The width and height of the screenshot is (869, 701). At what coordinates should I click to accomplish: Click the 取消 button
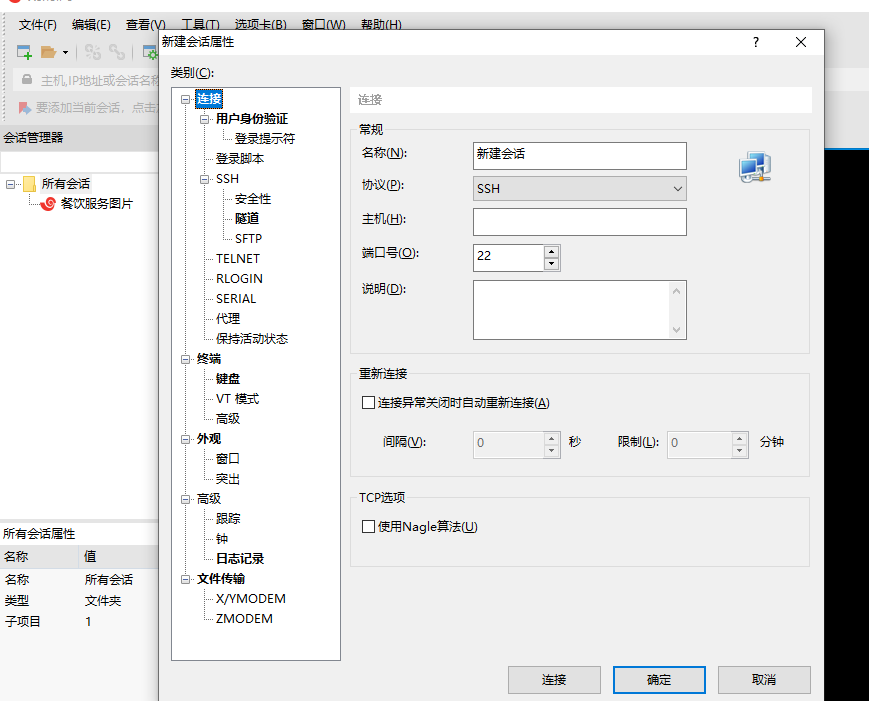764,680
